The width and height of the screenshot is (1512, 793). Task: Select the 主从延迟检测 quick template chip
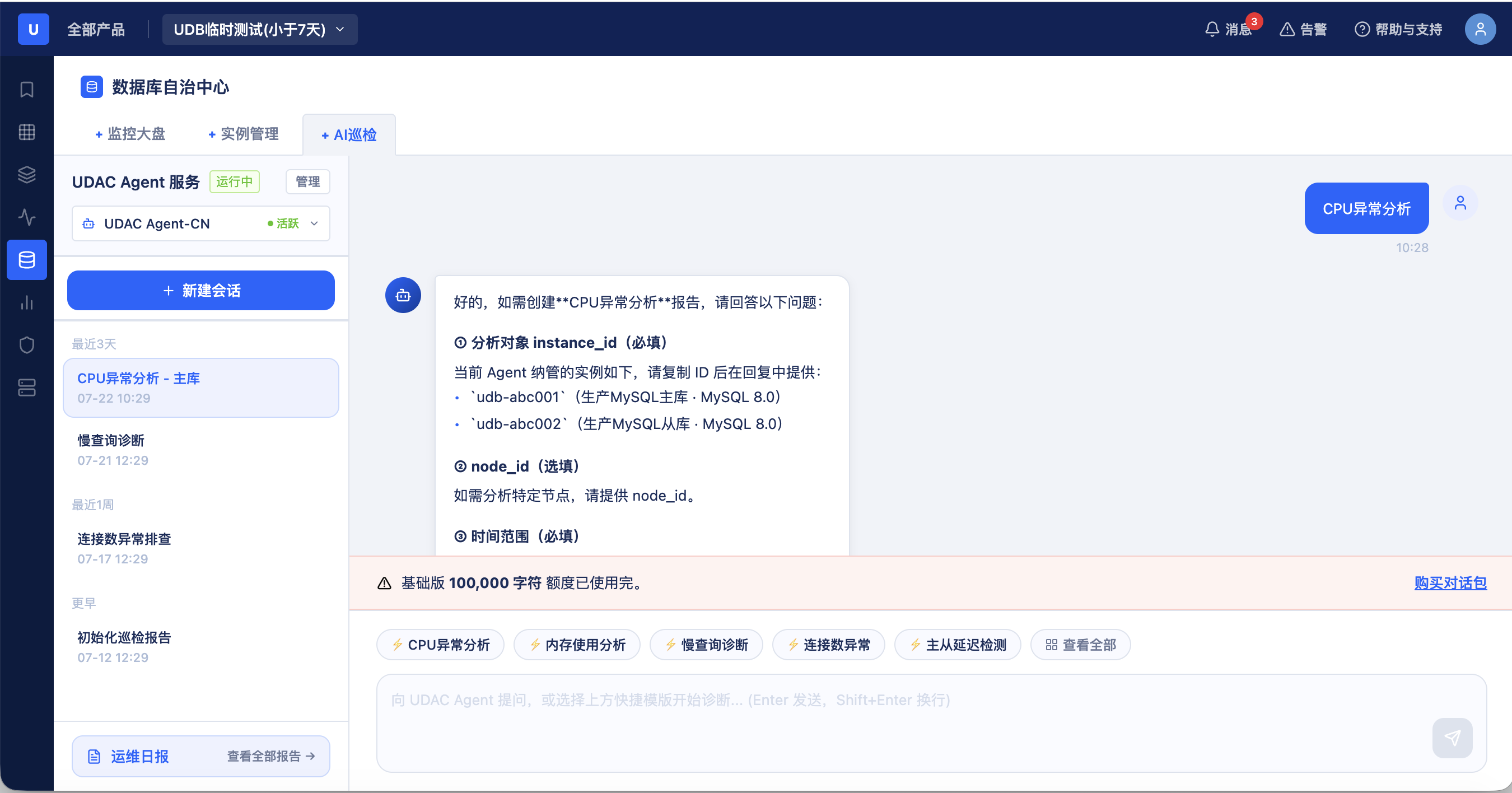pyautogui.click(x=958, y=645)
